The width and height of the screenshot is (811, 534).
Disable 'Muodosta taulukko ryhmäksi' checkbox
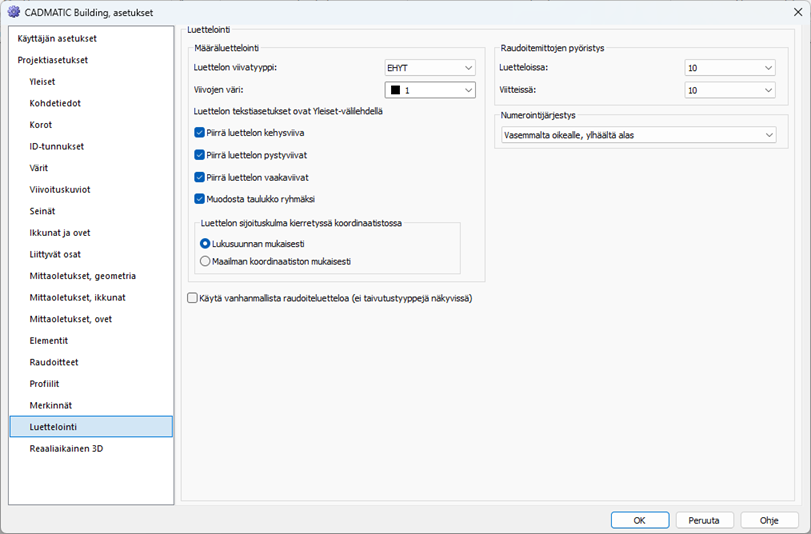pos(200,199)
